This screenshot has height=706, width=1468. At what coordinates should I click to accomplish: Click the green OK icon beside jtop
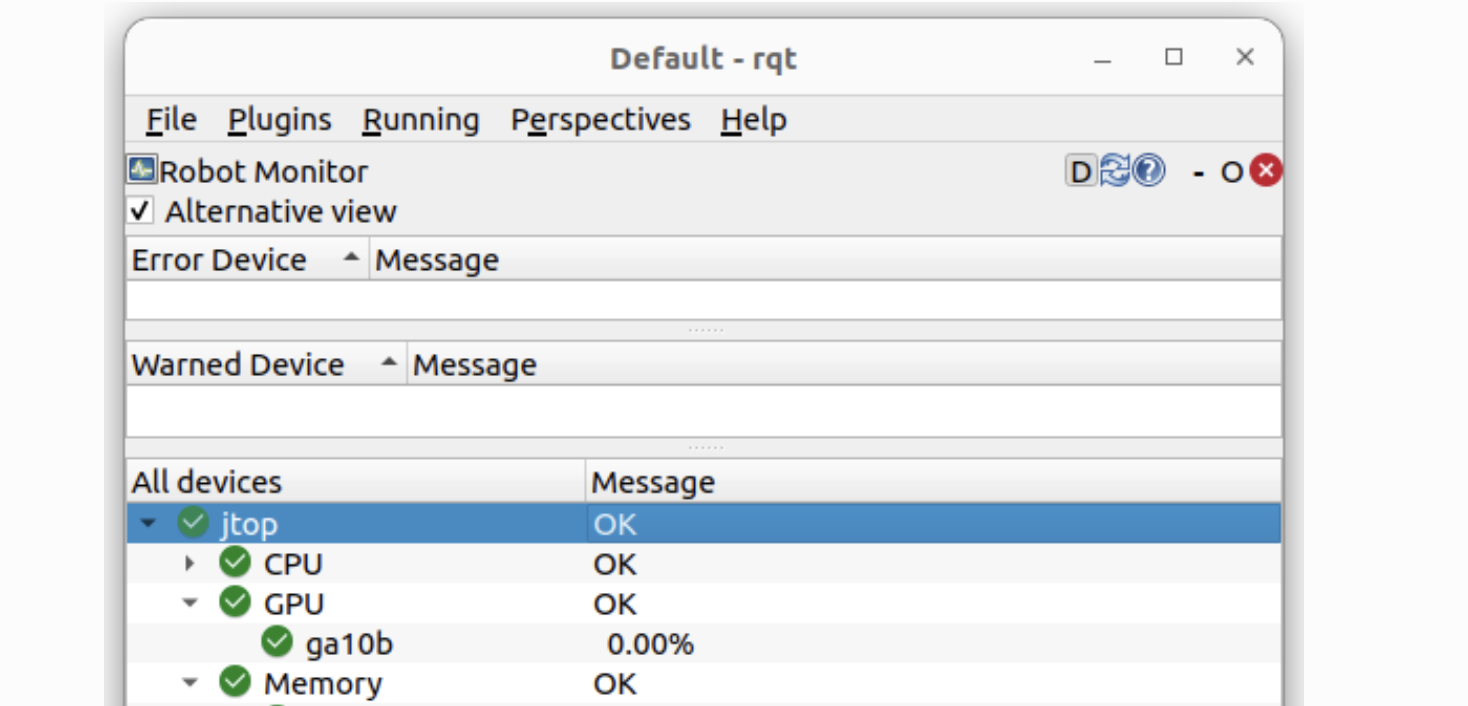pos(192,523)
